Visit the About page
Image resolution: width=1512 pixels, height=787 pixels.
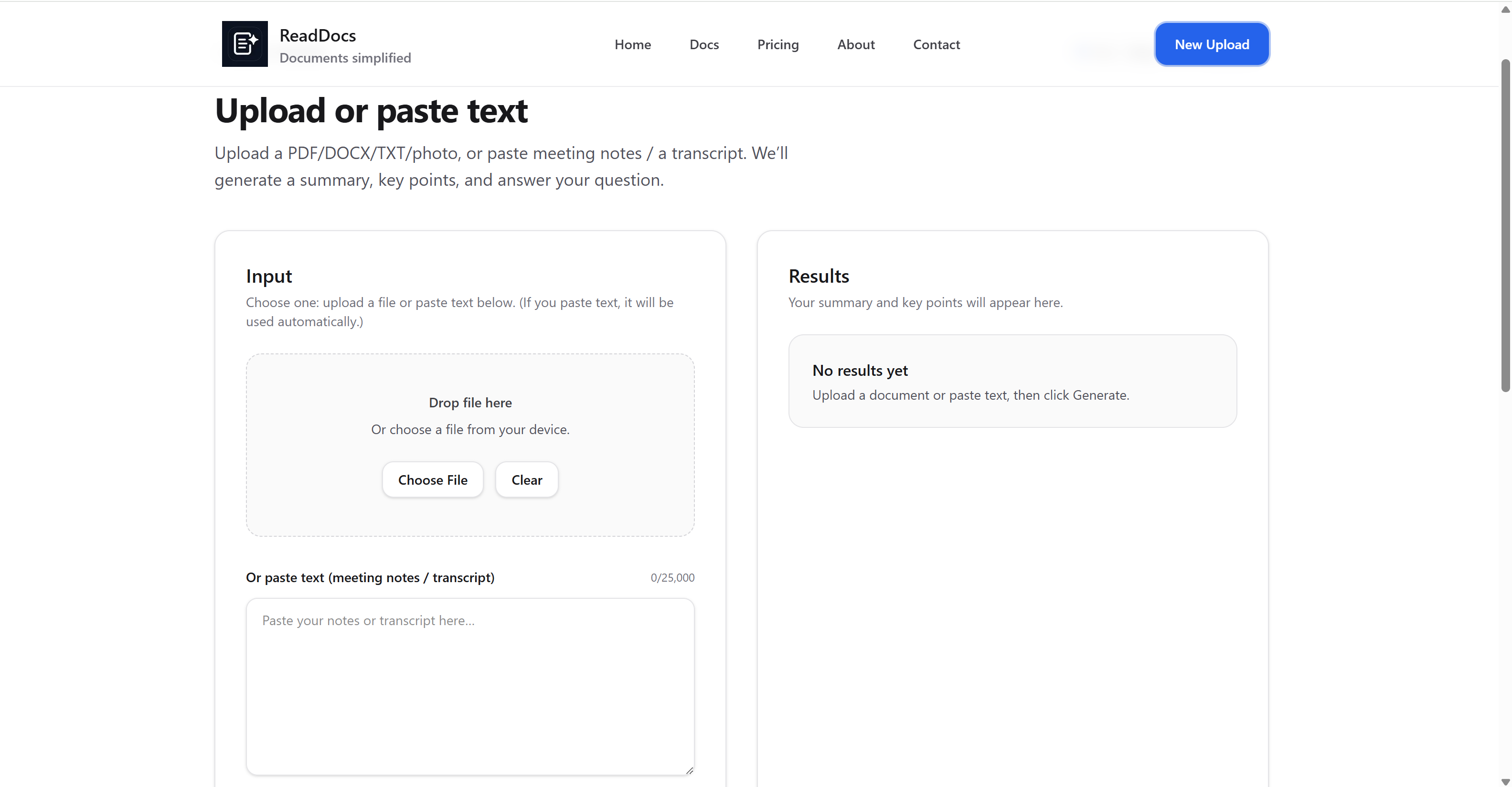click(856, 44)
